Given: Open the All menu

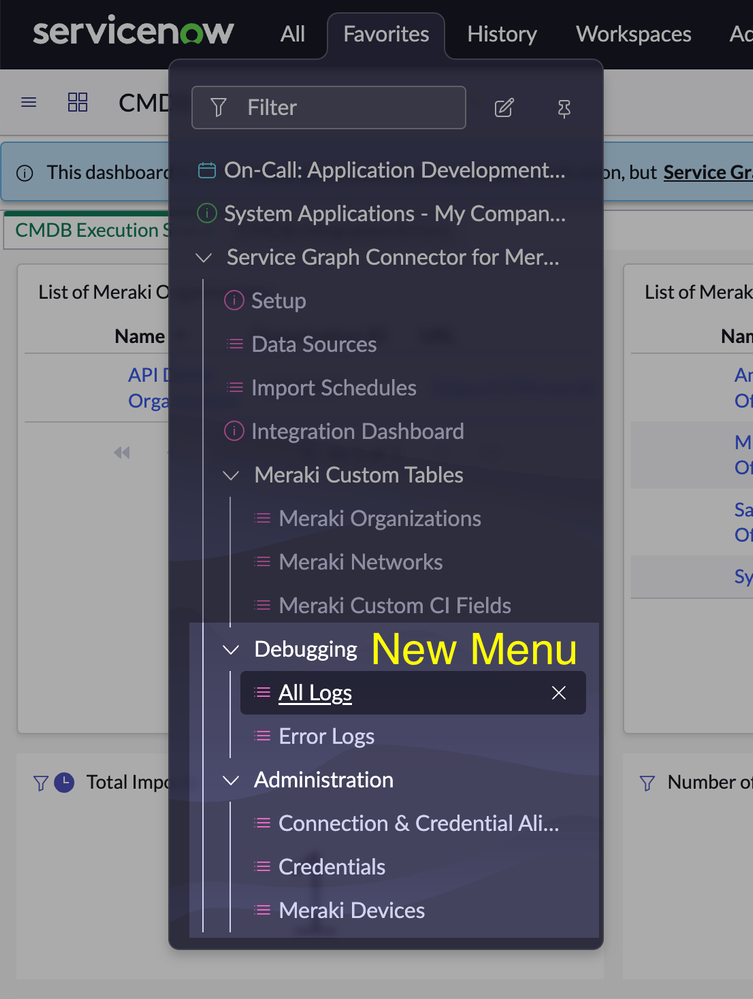Looking at the screenshot, I should click(292, 34).
